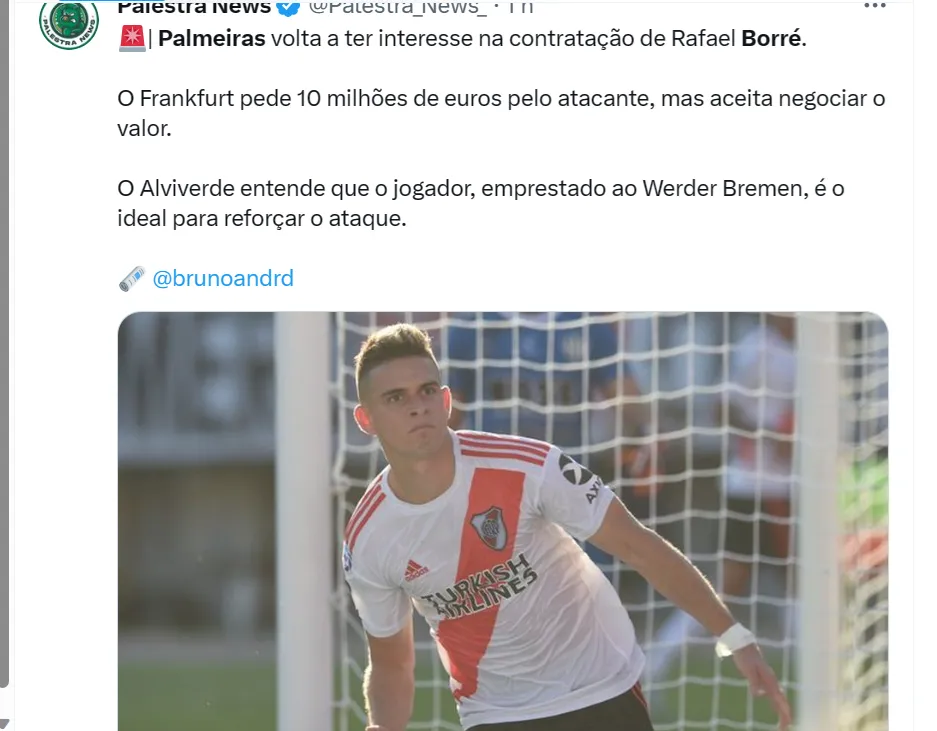Click the left vertical scrollbar
Screen dimensions: 937x731
coord(4,344)
